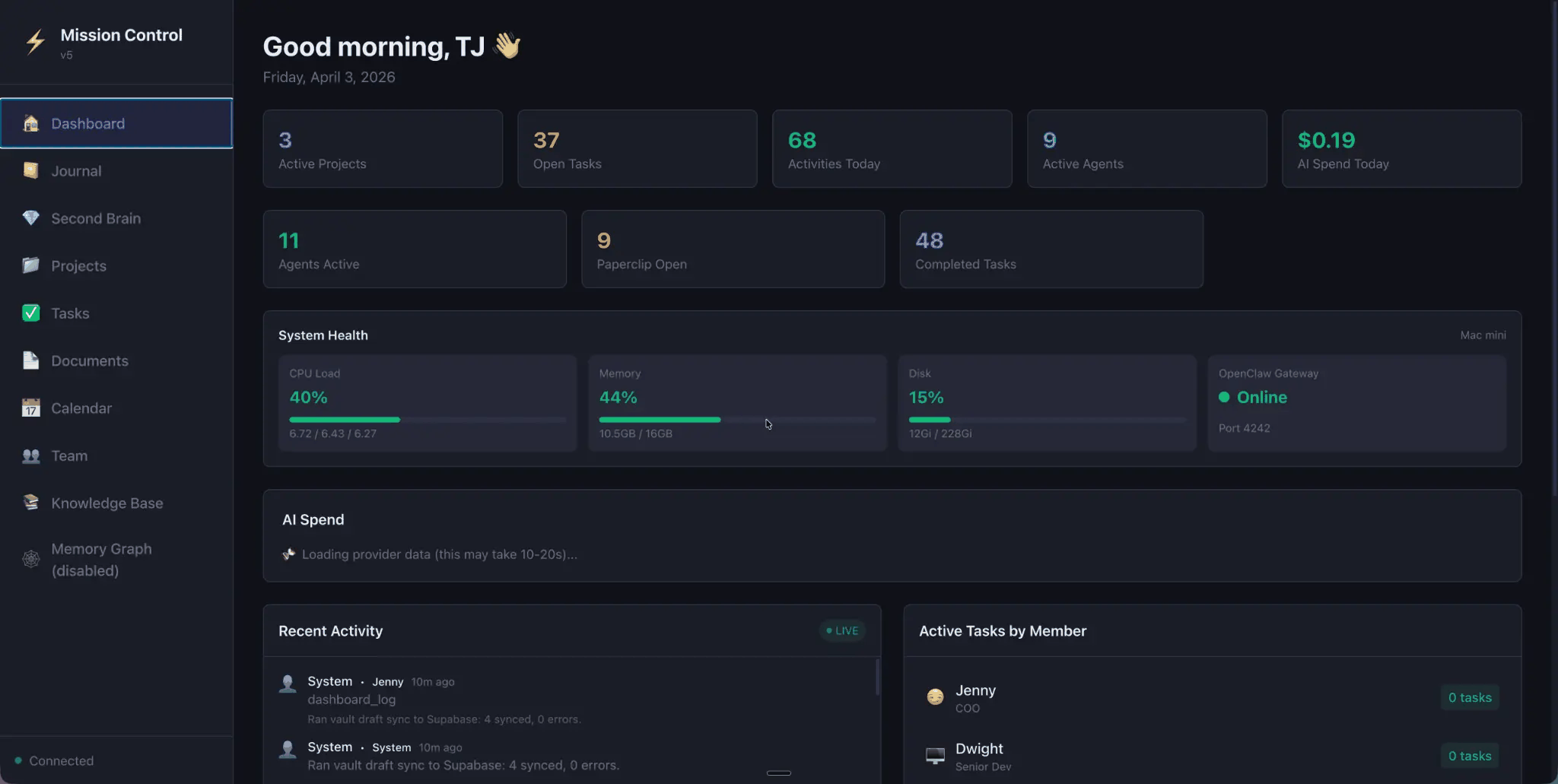Image resolution: width=1558 pixels, height=784 pixels.
Task: Select the Team people icon
Action: click(x=30, y=455)
